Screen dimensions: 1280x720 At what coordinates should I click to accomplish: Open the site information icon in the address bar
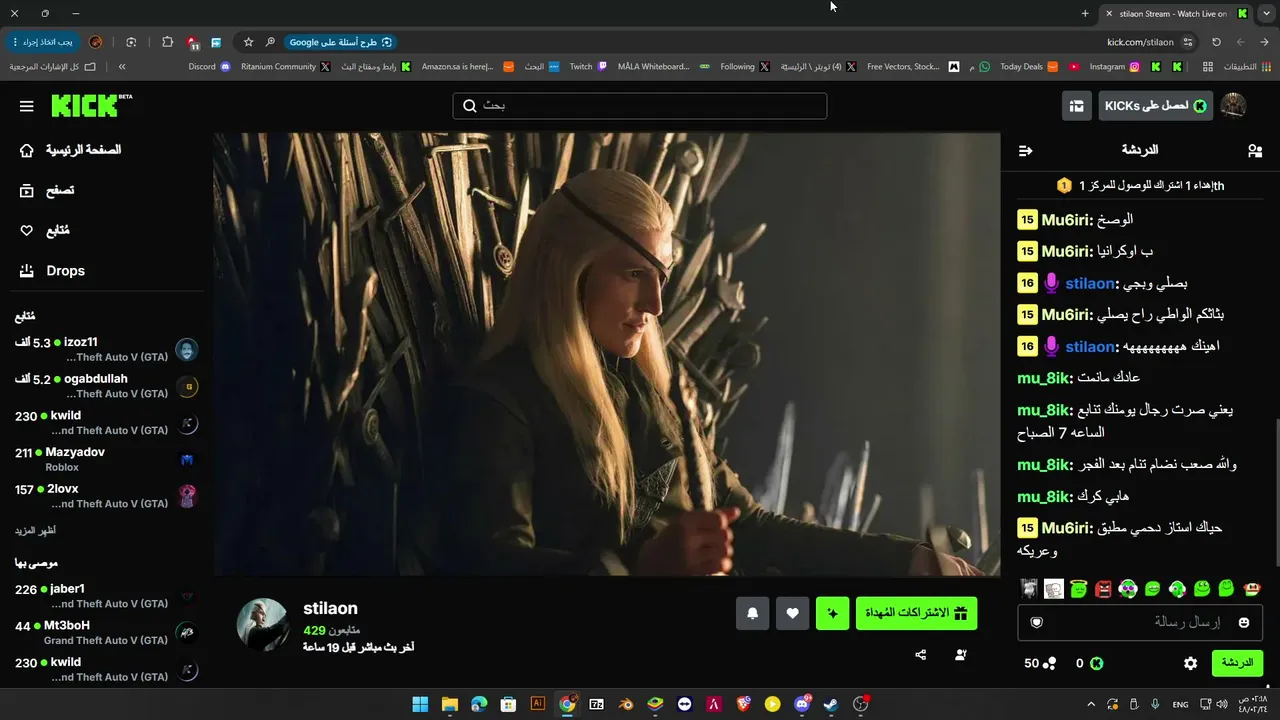point(1188,42)
